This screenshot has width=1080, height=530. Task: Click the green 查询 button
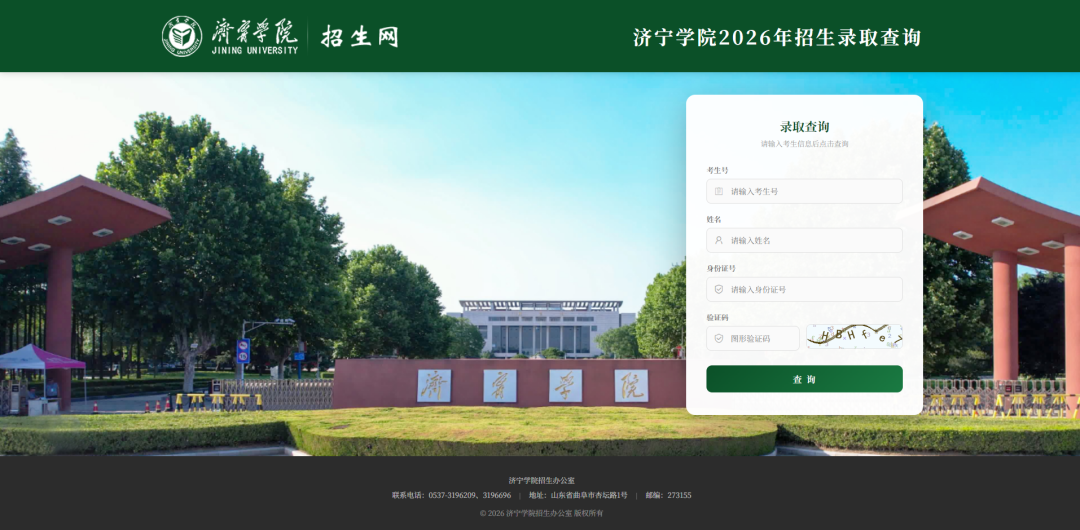804,379
